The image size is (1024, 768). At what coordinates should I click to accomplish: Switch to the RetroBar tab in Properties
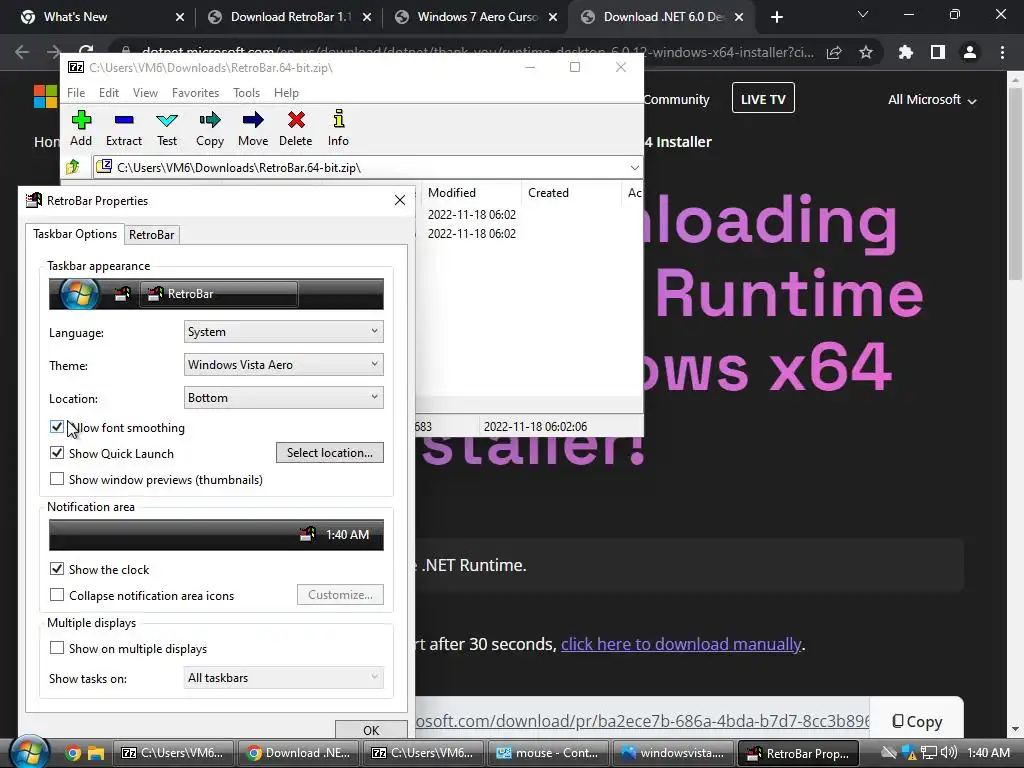[x=152, y=234]
